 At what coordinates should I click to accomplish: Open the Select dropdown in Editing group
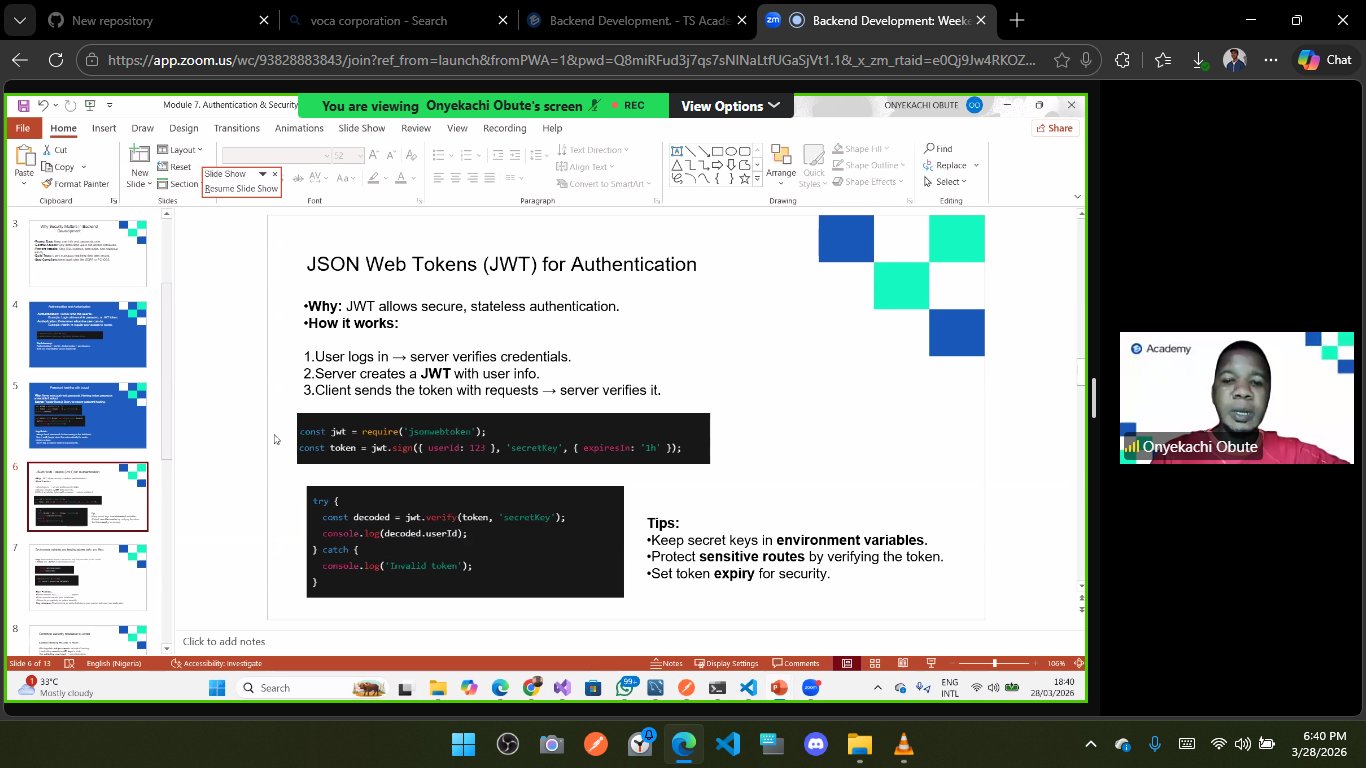tap(950, 182)
